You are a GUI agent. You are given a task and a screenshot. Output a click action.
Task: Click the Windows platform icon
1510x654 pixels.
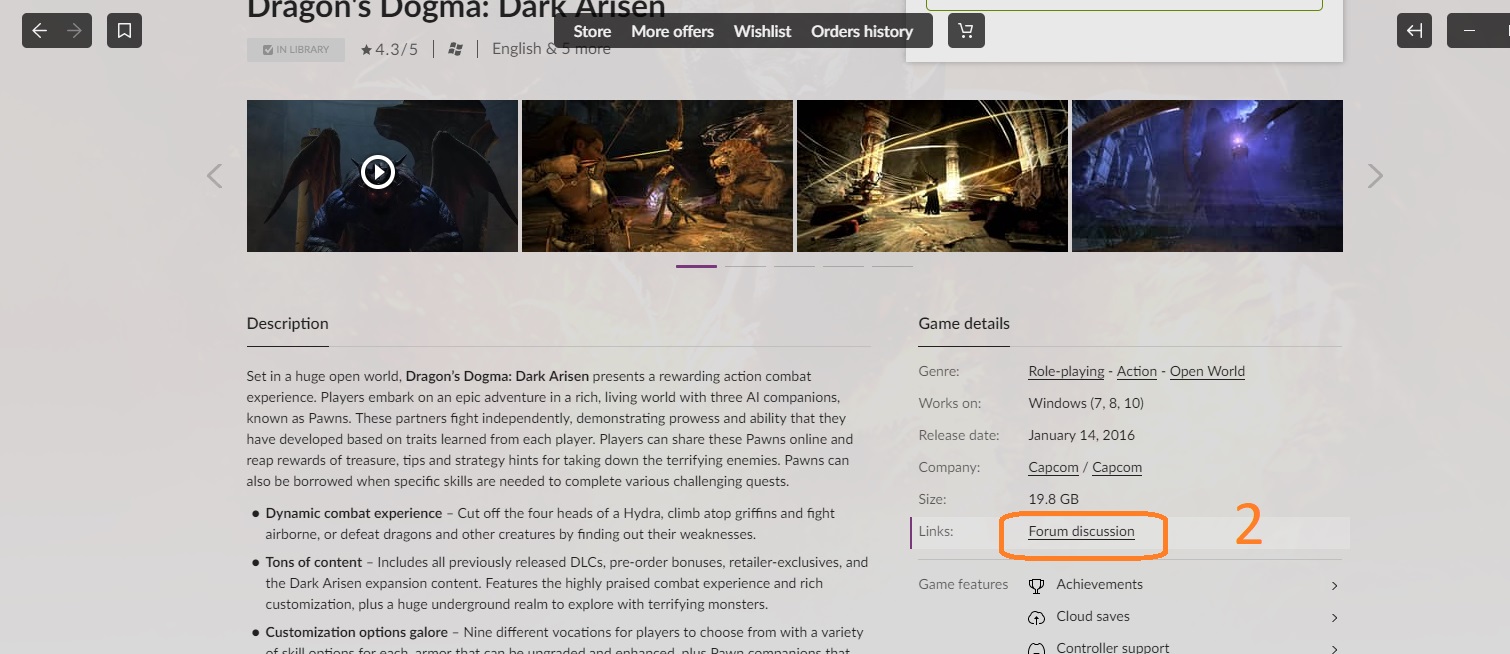(x=456, y=49)
